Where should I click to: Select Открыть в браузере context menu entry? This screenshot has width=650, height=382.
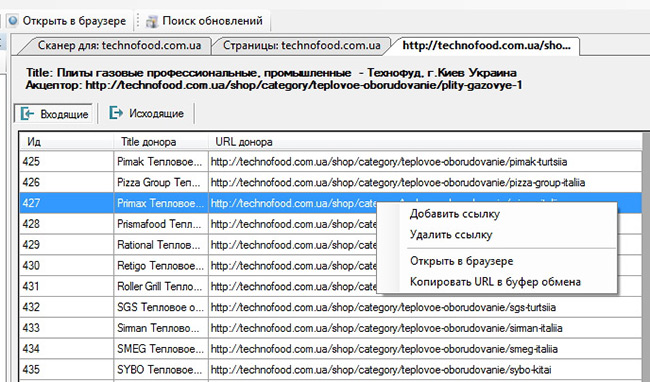tap(461, 261)
